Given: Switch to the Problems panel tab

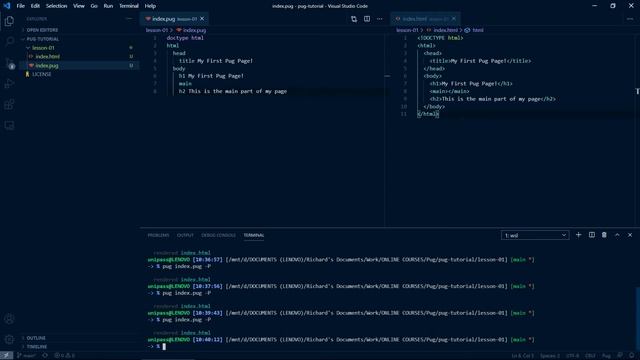Looking at the screenshot, I should point(158,236).
